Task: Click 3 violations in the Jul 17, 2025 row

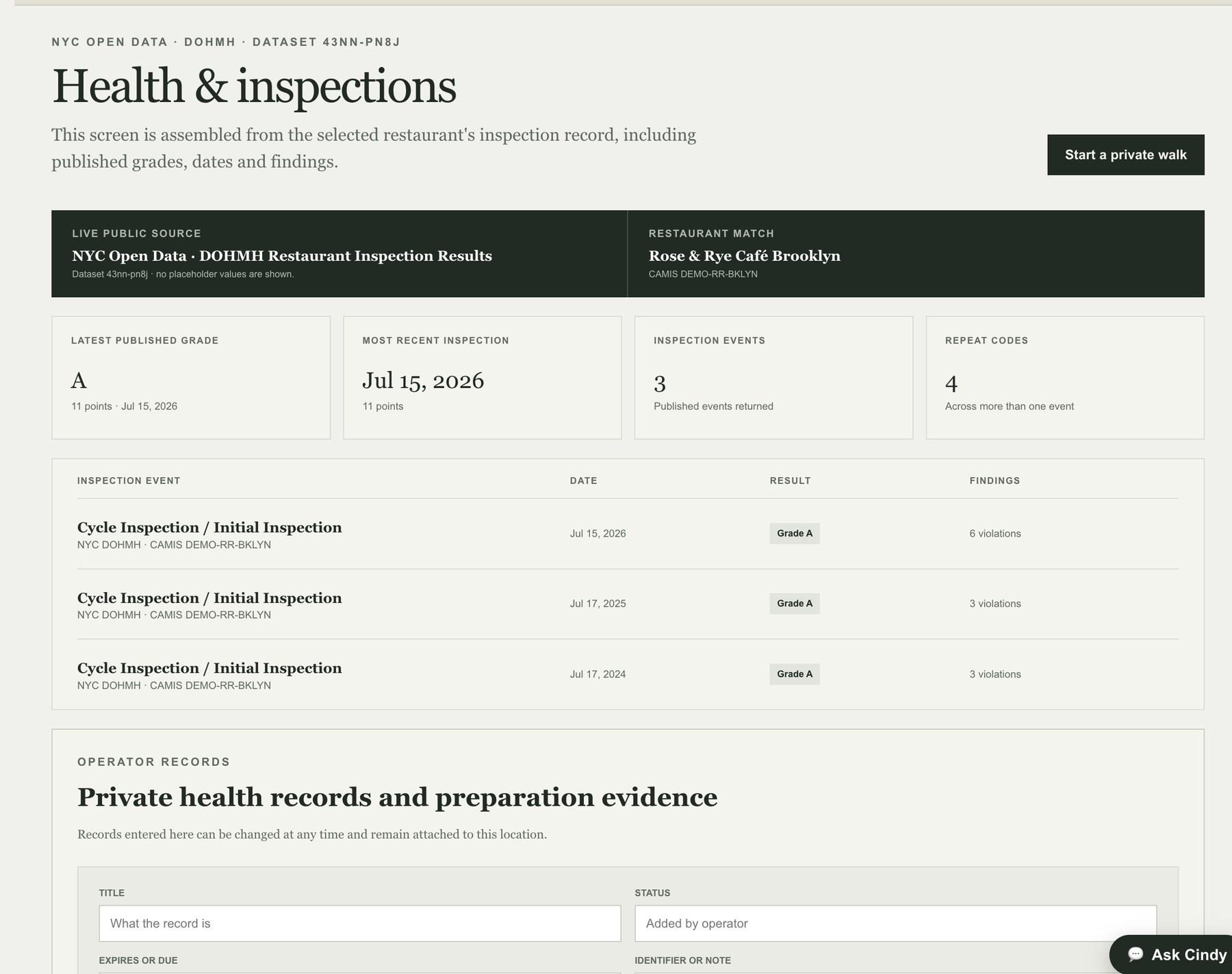Action: [x=995, y=604]
